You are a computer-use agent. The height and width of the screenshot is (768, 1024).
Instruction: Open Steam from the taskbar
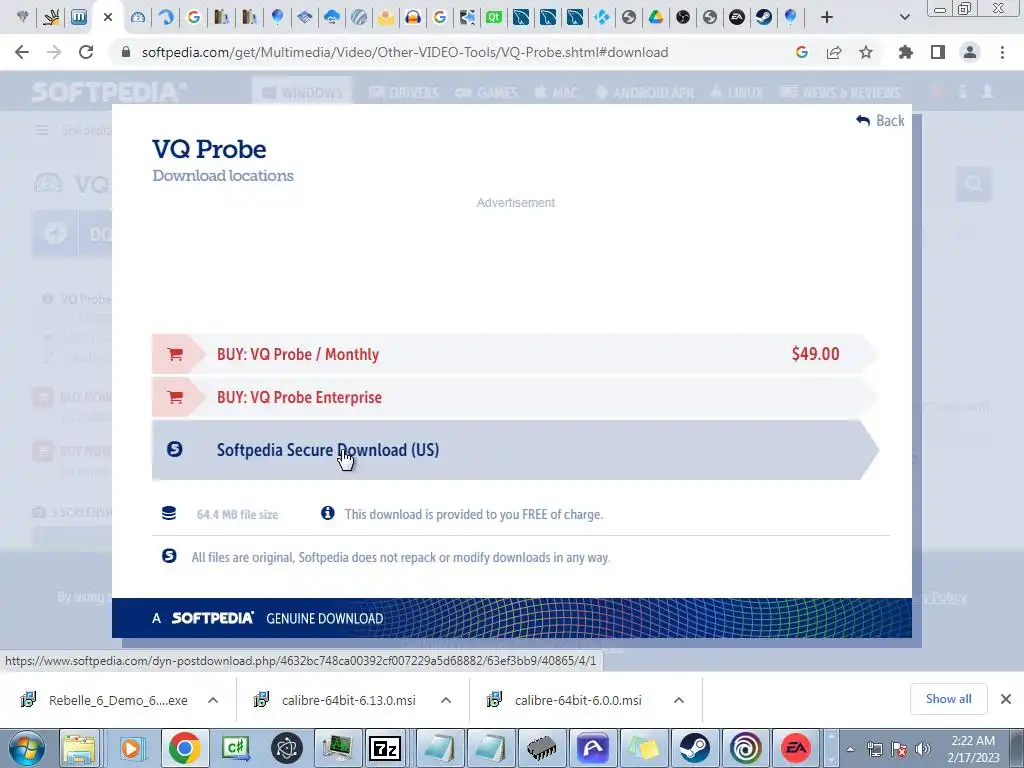(694, 748)
